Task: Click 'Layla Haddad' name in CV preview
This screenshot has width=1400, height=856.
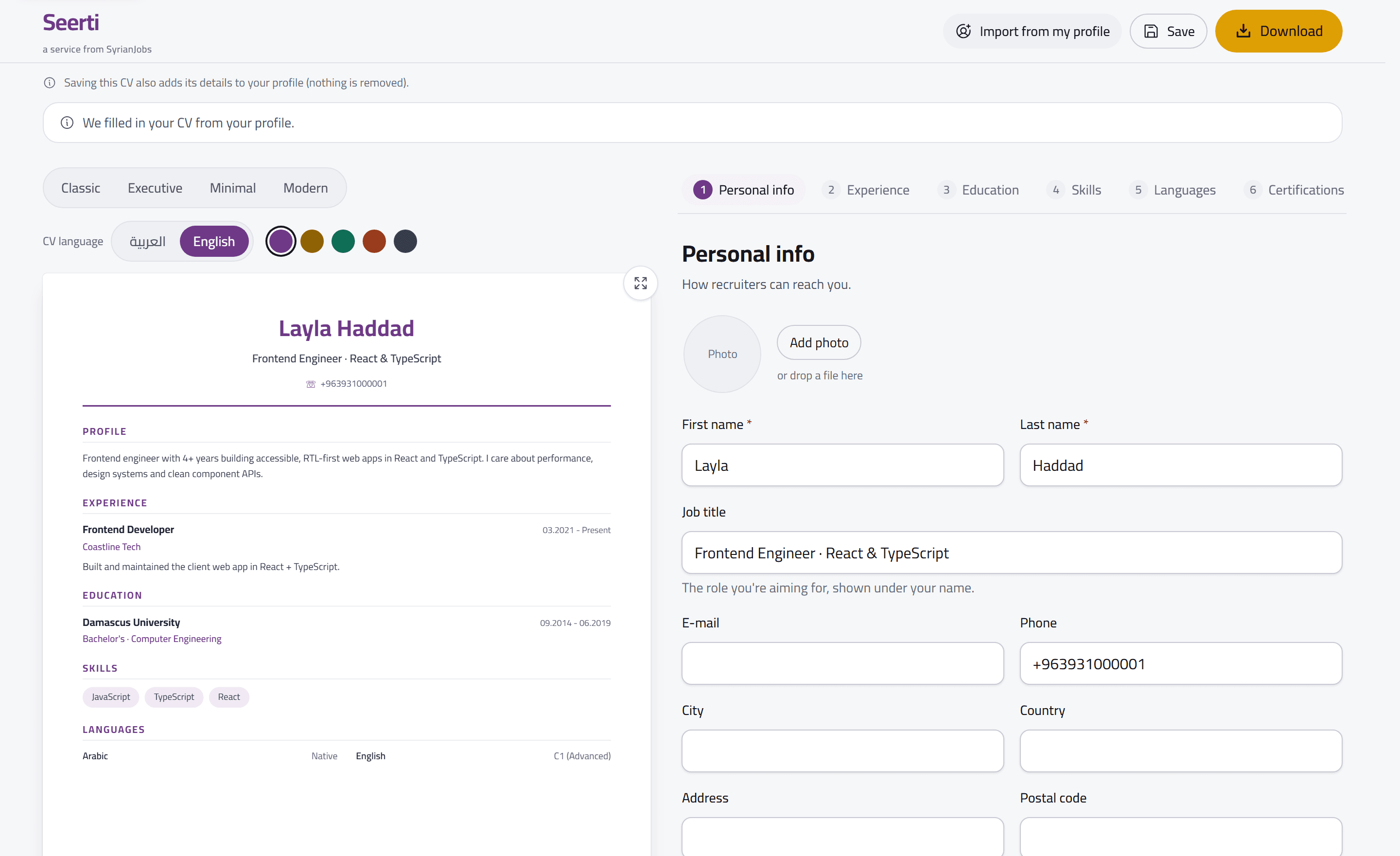Action: pos(346,328)
